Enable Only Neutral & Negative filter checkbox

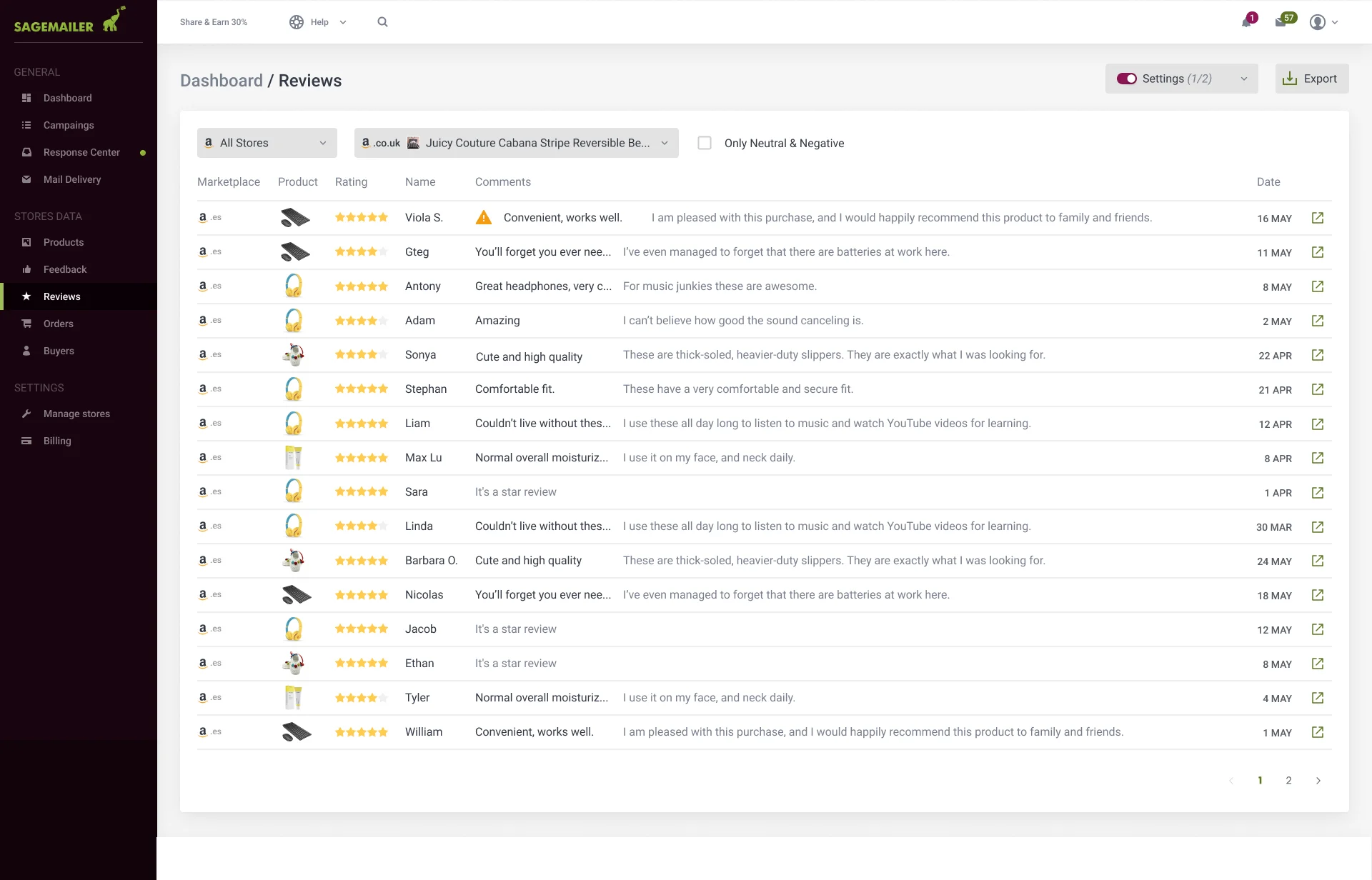point(704,143)
